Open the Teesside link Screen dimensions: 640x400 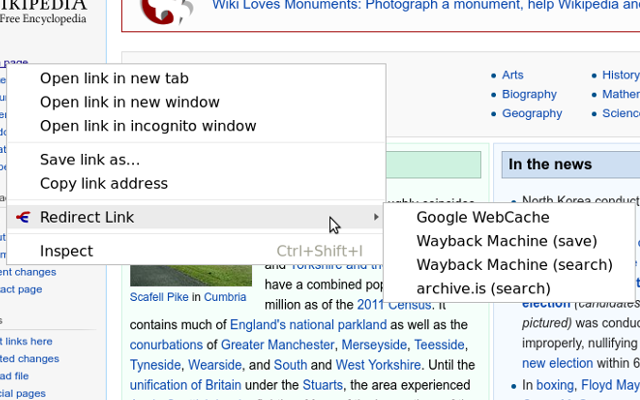coord(439,344)
